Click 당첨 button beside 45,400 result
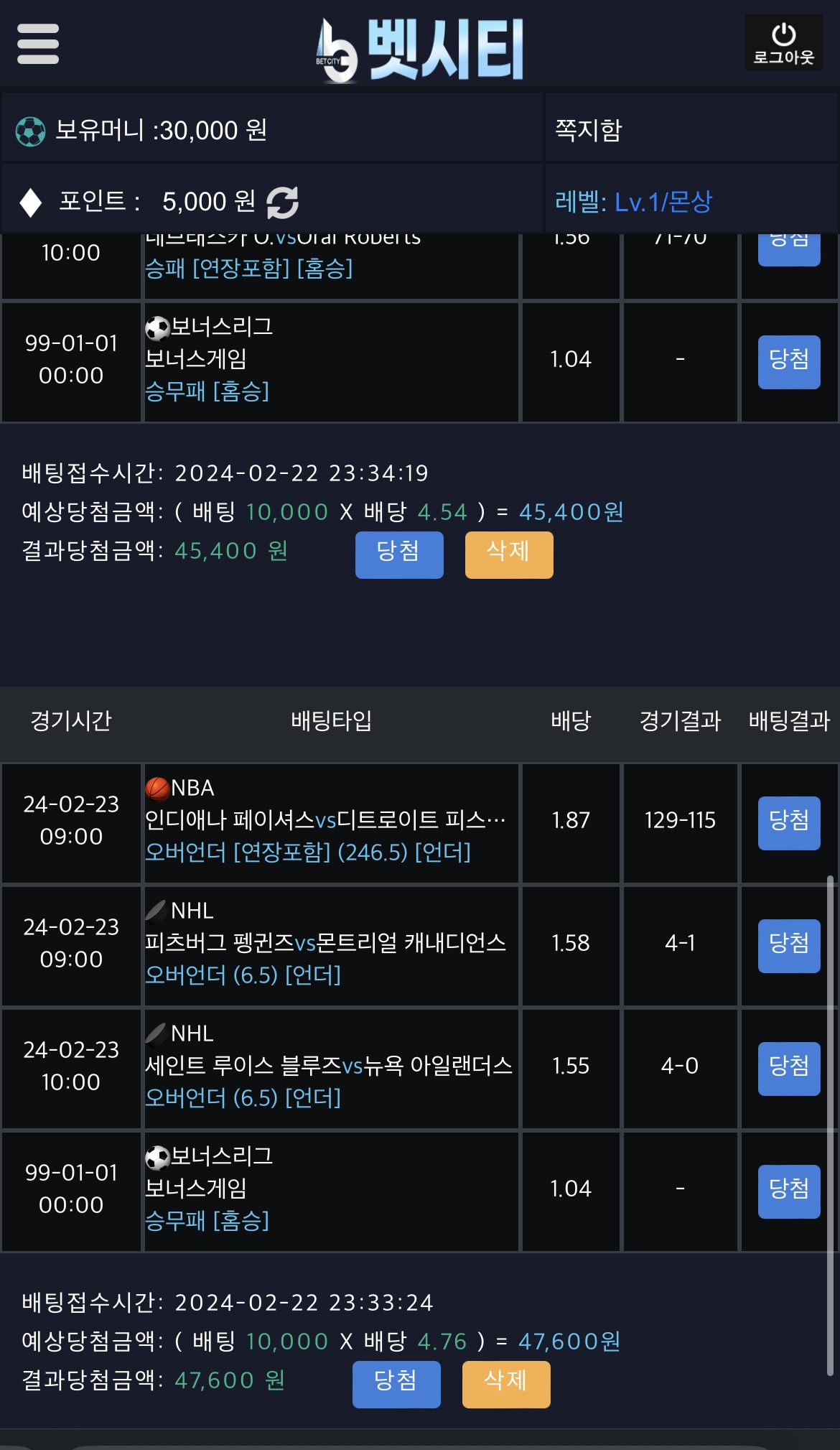 click(399, 554)
